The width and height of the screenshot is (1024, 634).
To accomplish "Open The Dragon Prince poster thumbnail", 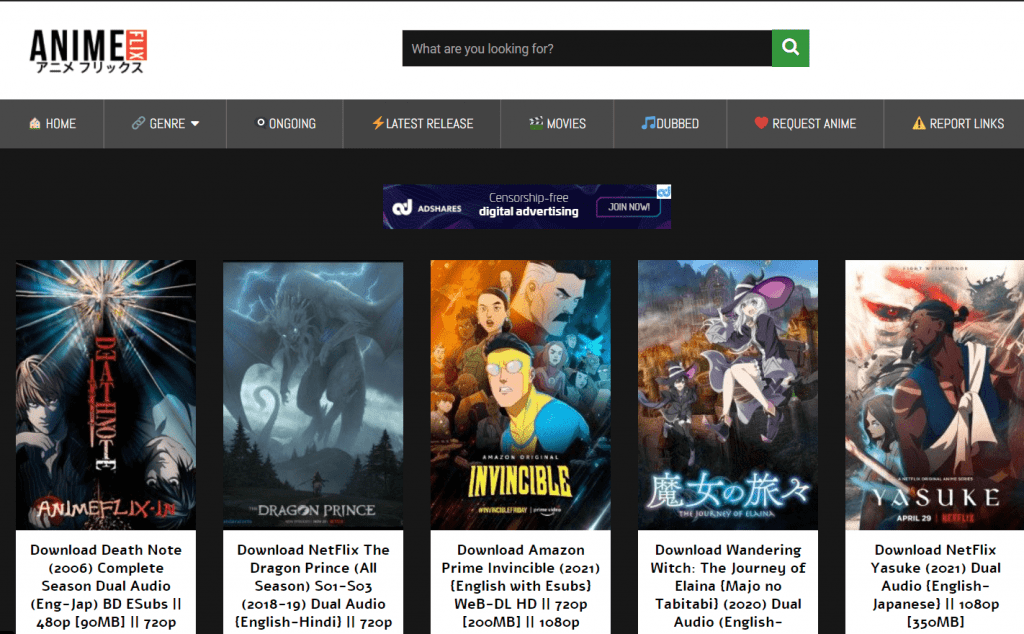I will click(x=313, y=394).
